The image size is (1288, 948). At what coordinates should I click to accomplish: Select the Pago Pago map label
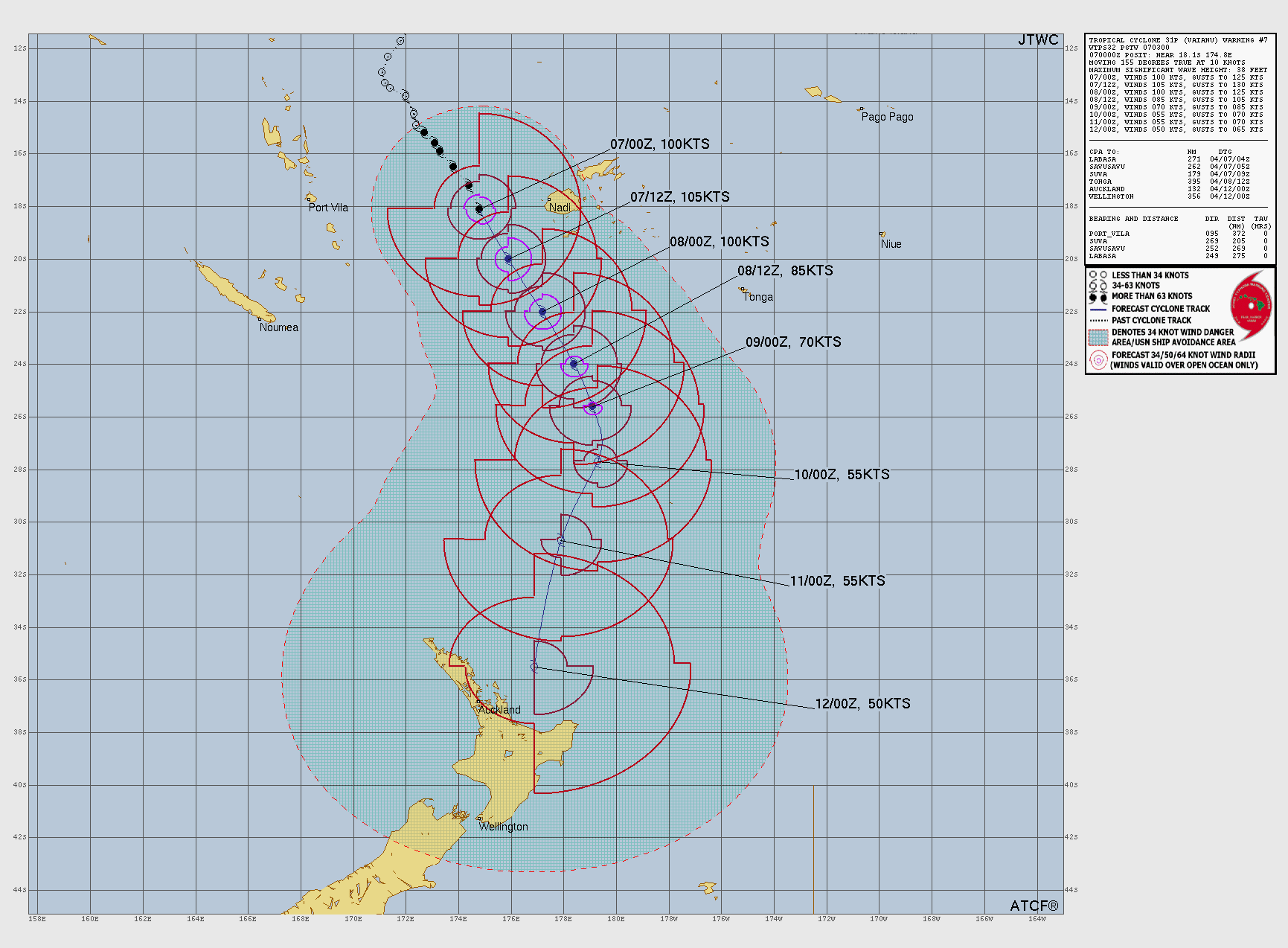coord(887,117)
